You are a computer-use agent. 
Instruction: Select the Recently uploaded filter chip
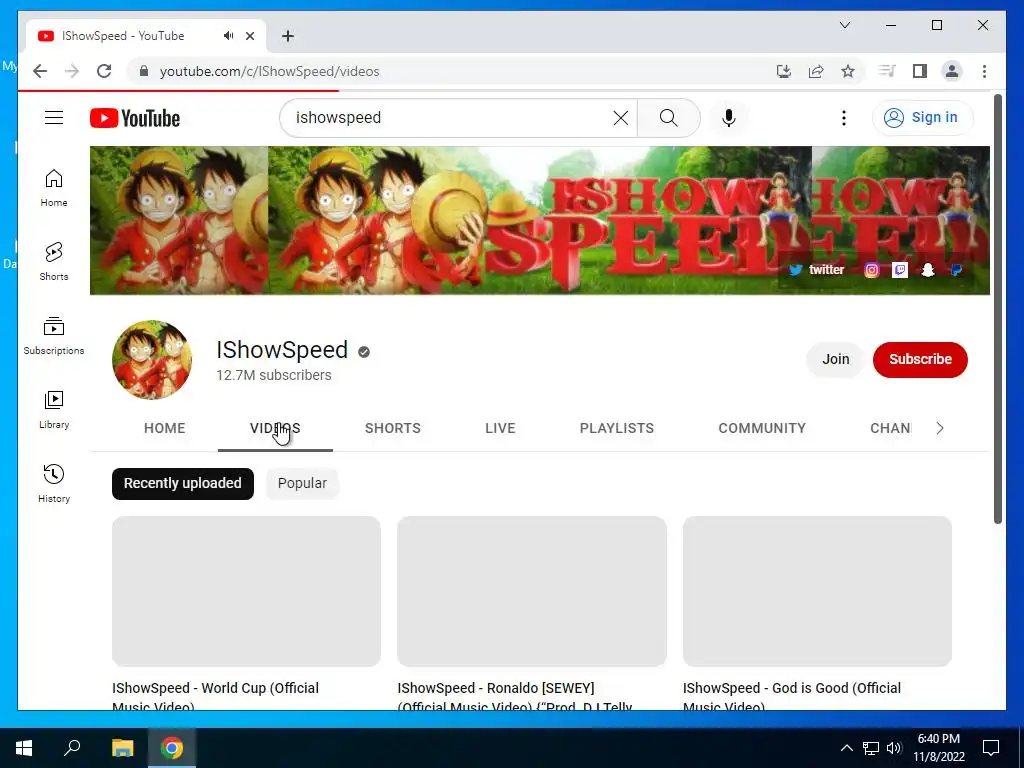click(x=183, y=483)
